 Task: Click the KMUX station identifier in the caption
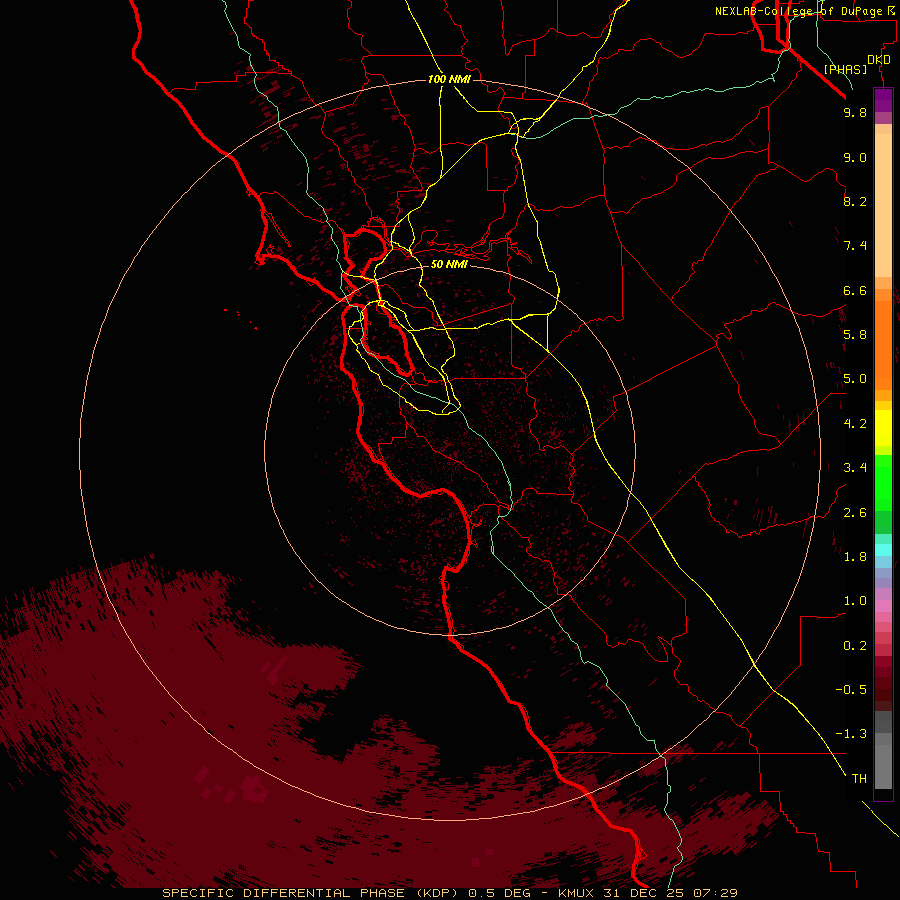[x=577, y=893]
